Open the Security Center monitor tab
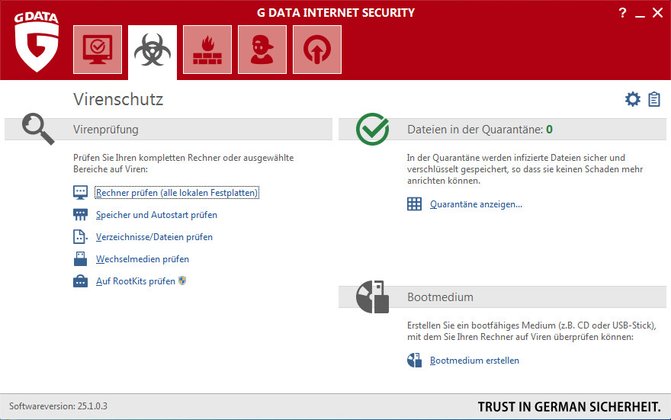 (97, 49)
